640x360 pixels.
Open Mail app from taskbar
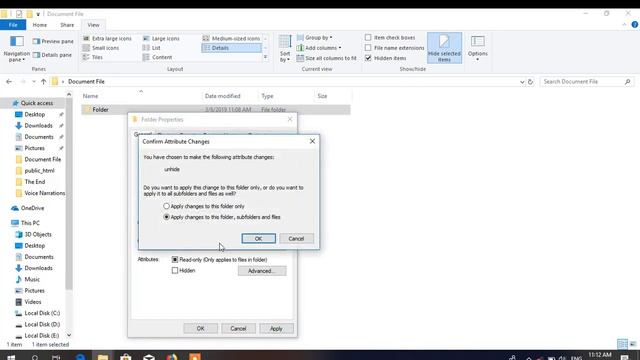(x=149, y=357)
